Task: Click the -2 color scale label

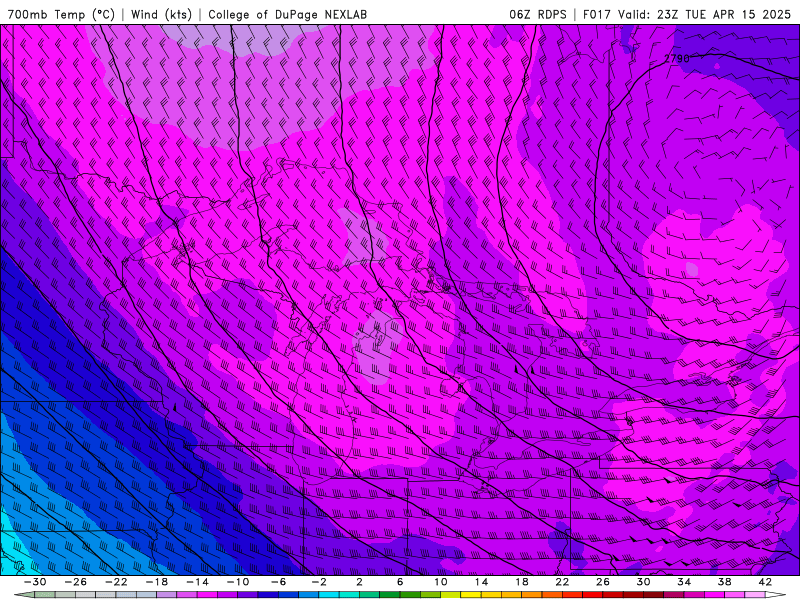Action: click(x=319, y=582)
